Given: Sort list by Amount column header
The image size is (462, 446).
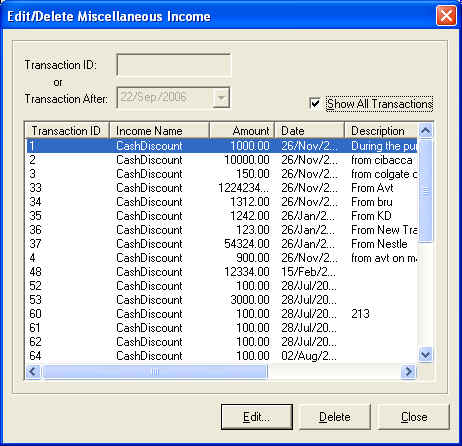Looking at the screenshot, I should coord(242,131).
